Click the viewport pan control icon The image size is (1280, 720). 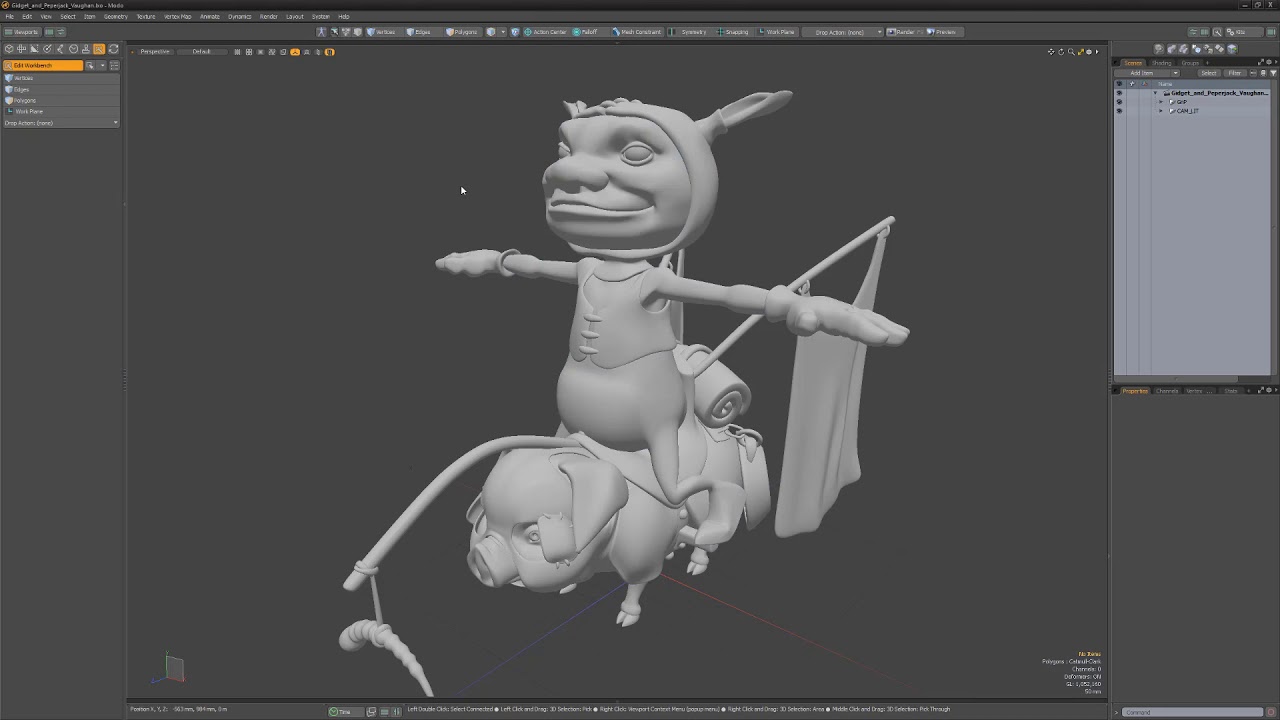pyautogui.click(x=1051, y=51)
